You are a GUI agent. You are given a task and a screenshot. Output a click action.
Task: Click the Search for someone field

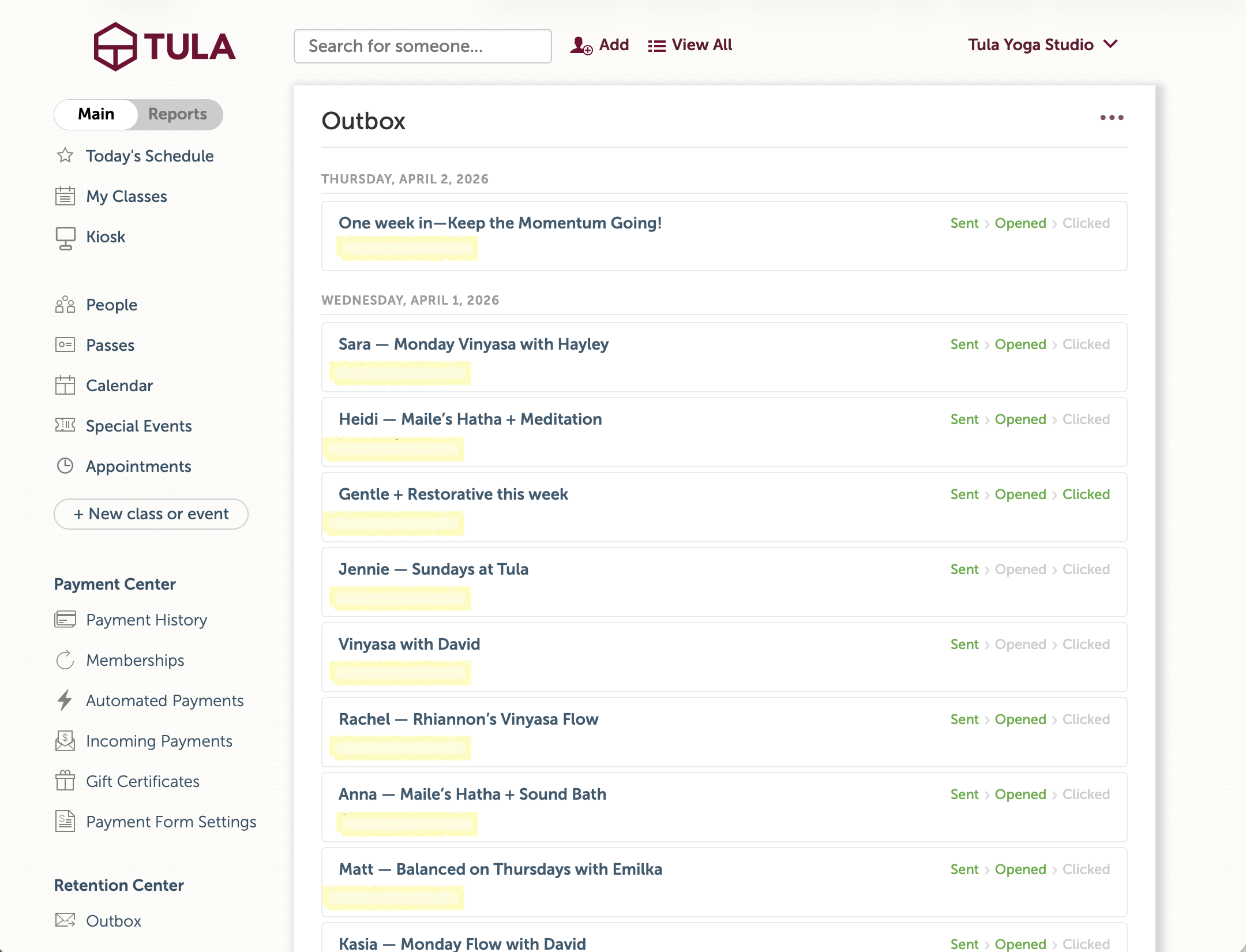422,46
